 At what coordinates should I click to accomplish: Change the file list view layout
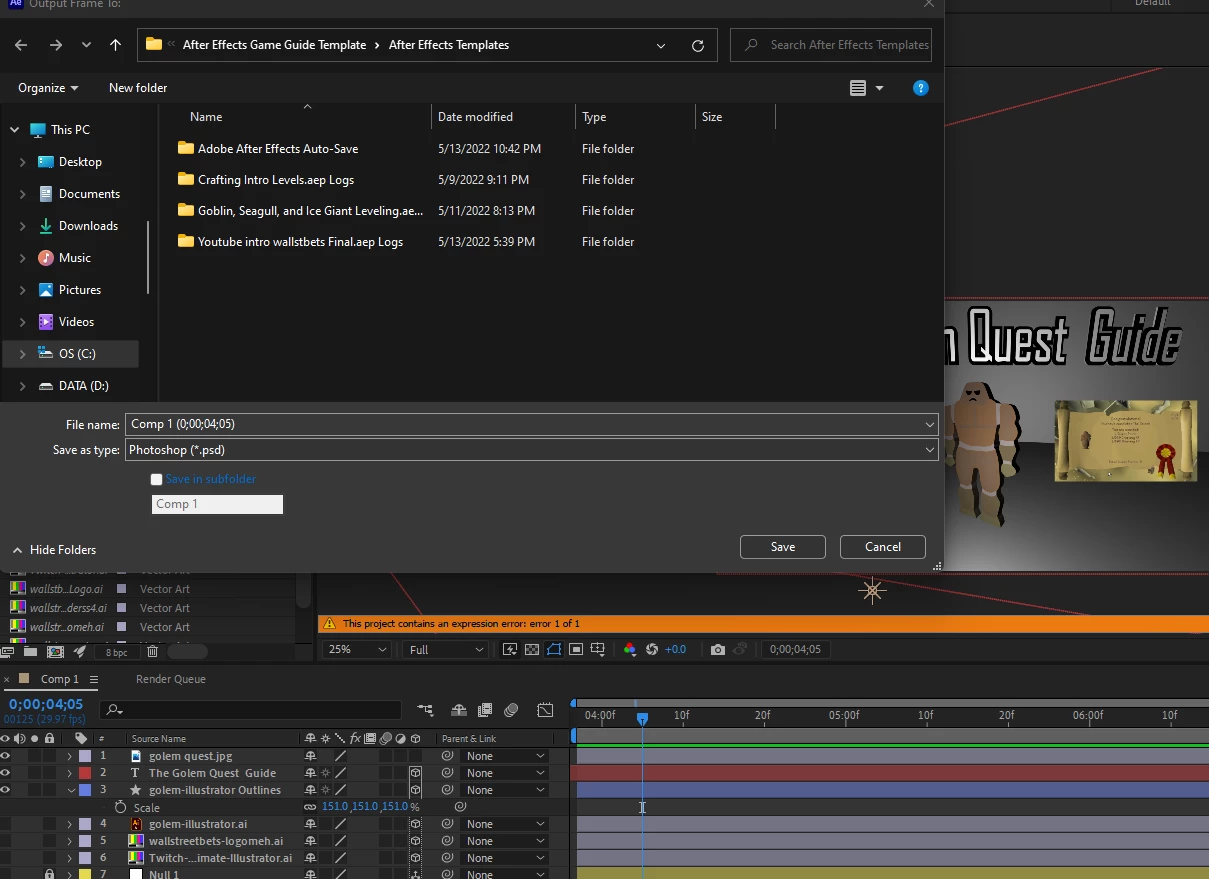coord(858,88)
